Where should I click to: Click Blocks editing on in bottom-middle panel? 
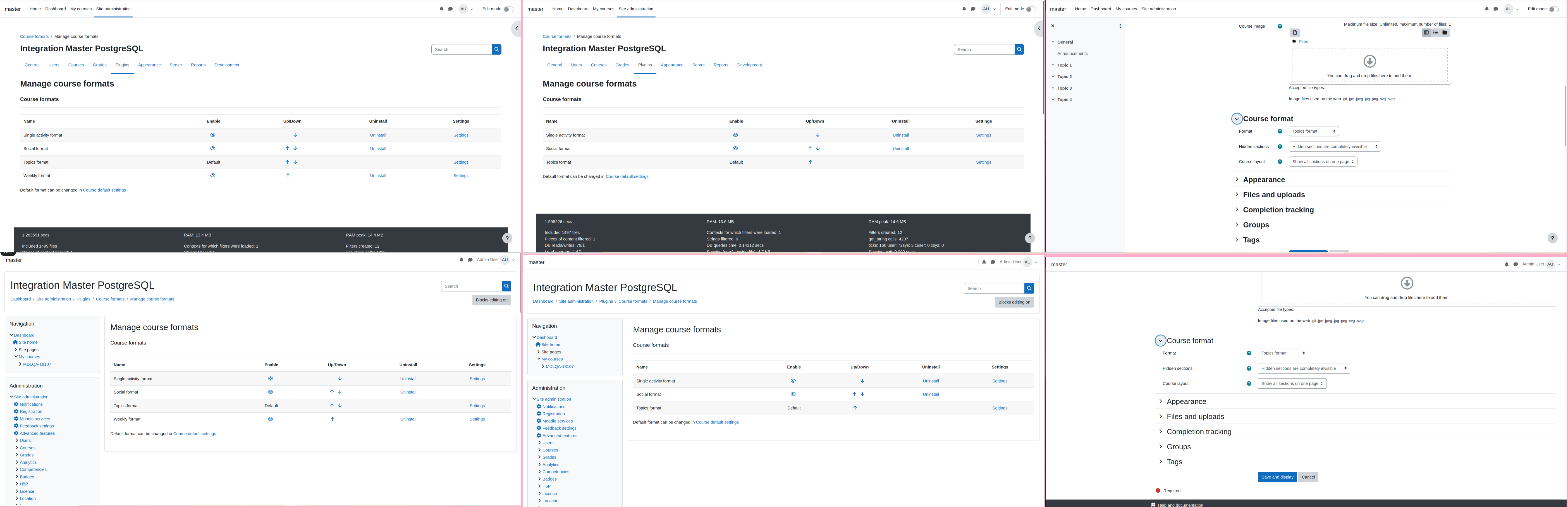[1014, 302]
